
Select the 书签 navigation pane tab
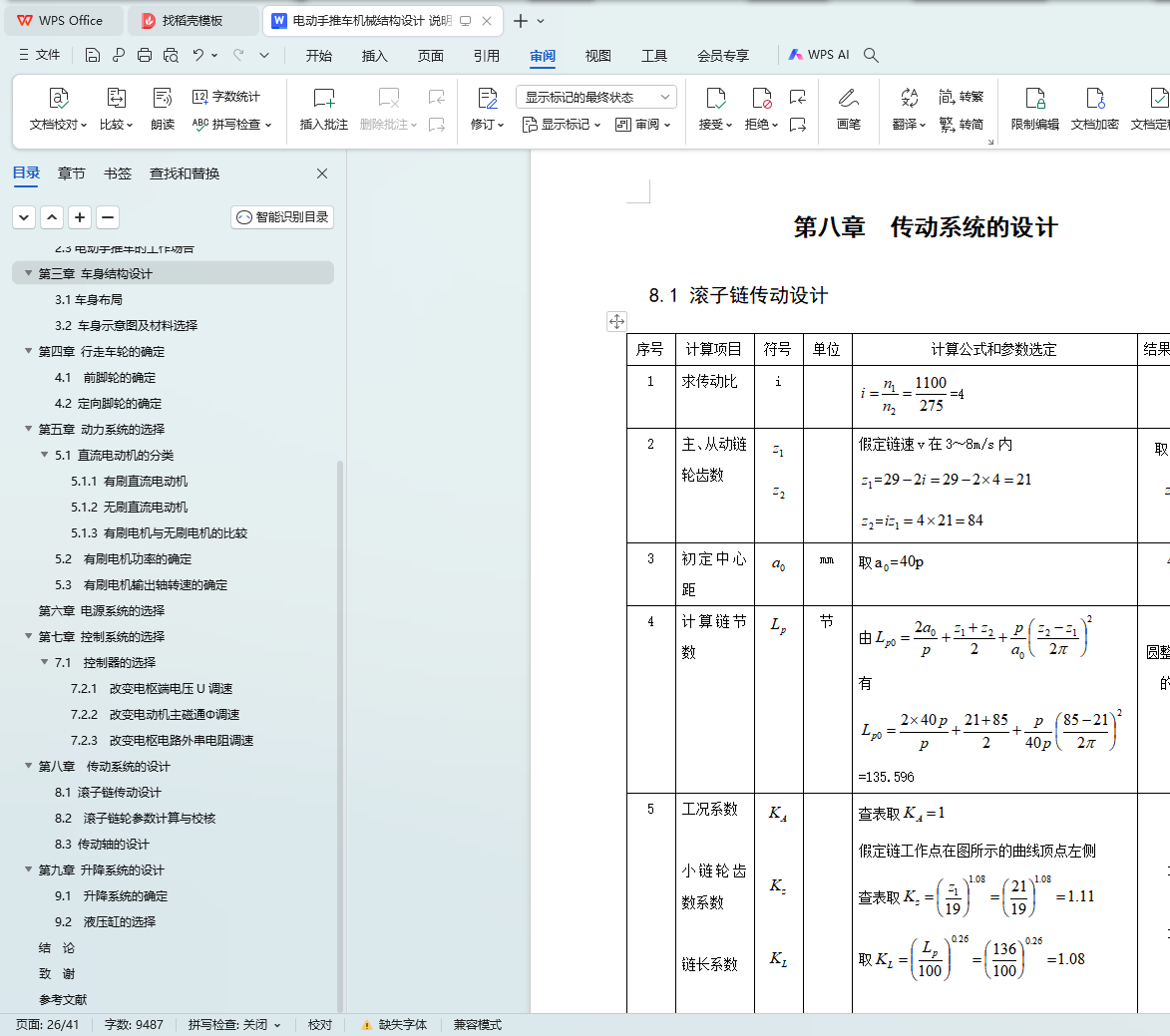(x=117, y=173)
